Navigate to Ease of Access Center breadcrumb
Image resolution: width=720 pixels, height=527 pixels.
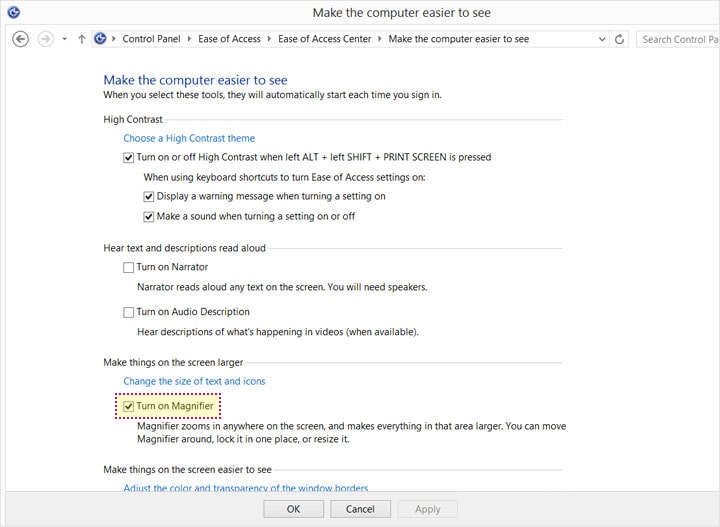tap(324, 39)
